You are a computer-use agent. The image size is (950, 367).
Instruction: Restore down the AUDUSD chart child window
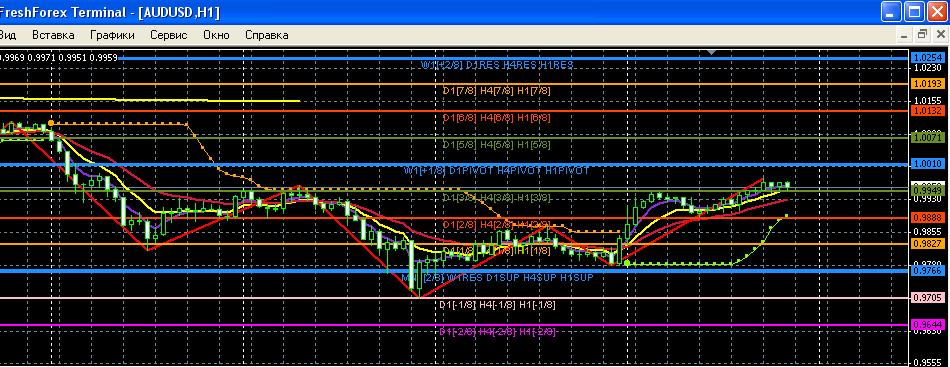click(922, 35)
